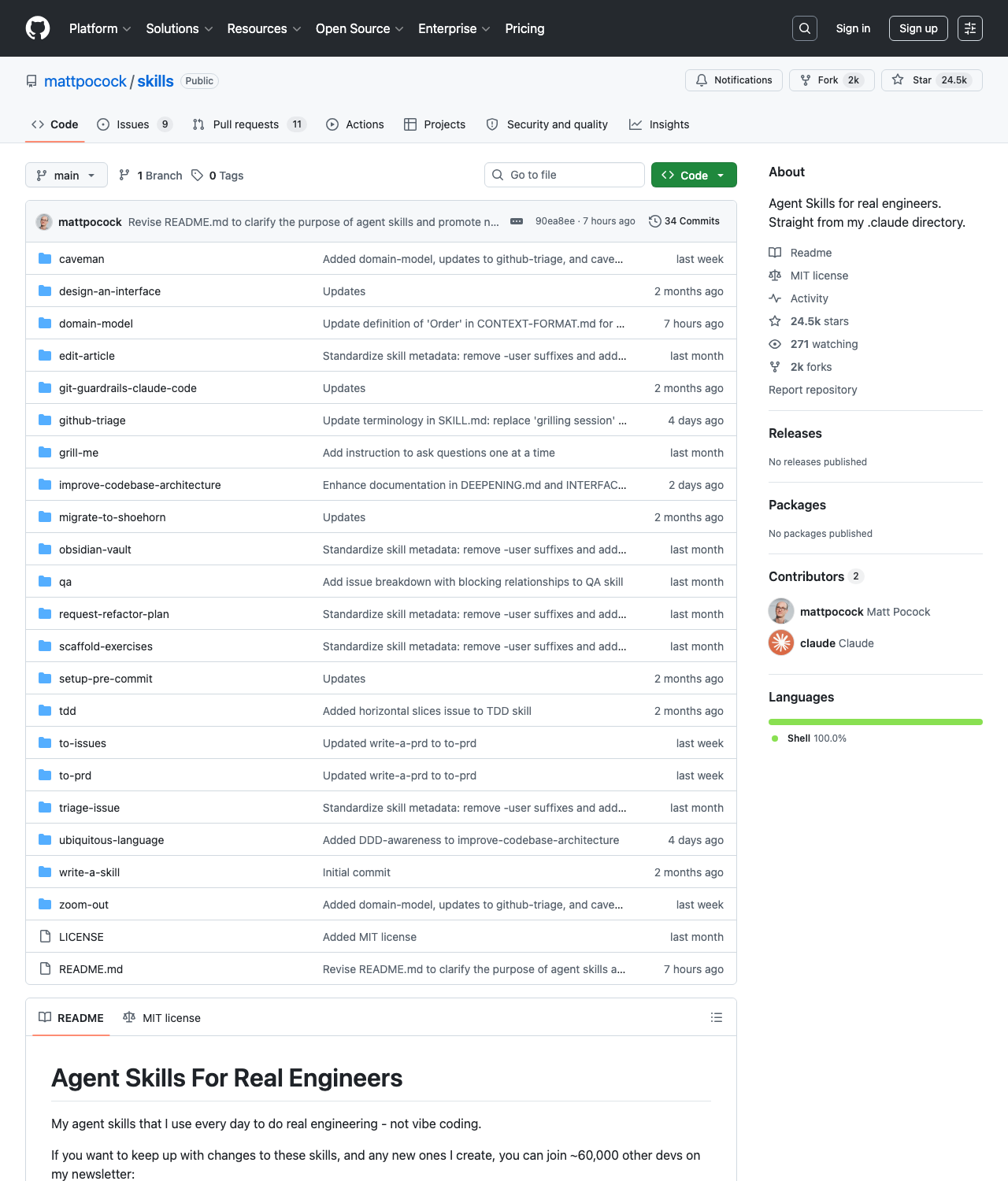Switch to the Issues tab
The height and width of the screenshot is (1181, 1008).
coord(135,124)
